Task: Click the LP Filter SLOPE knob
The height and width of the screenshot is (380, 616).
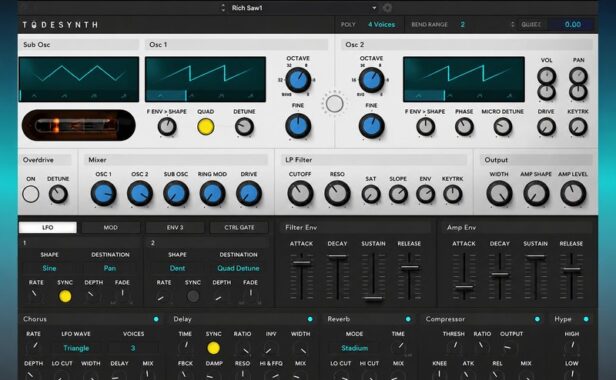Action: (398, 194)
